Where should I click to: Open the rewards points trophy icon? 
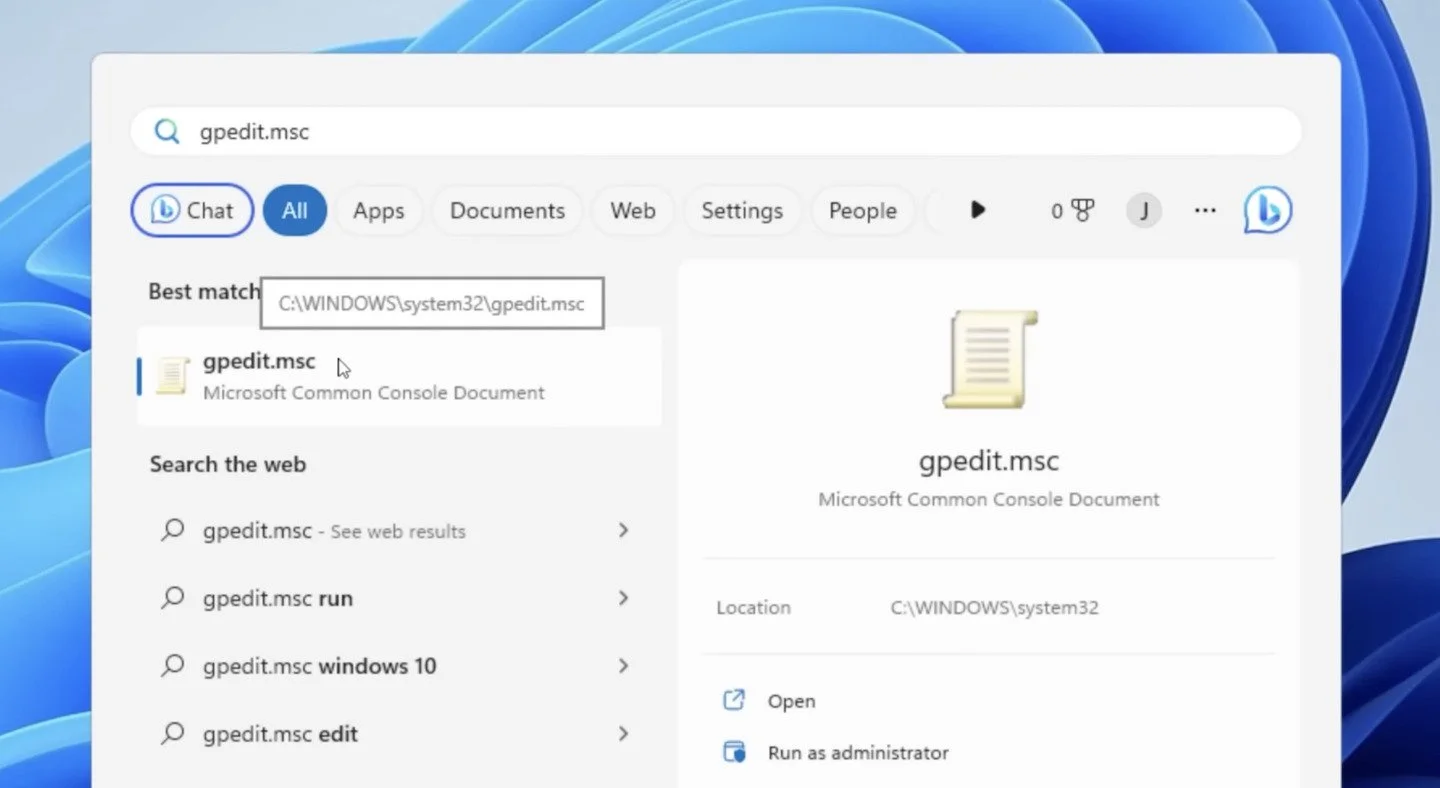pos(1073,211)
